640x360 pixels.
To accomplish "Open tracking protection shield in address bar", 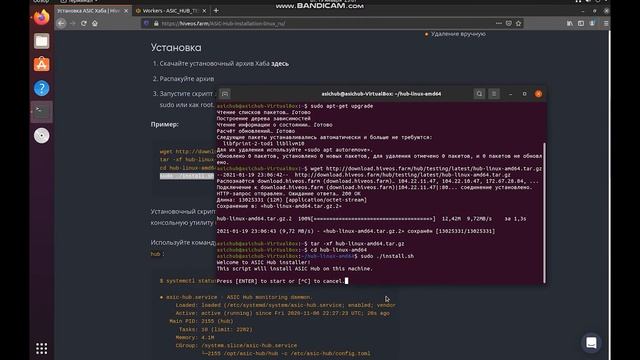I will [146, 23].
